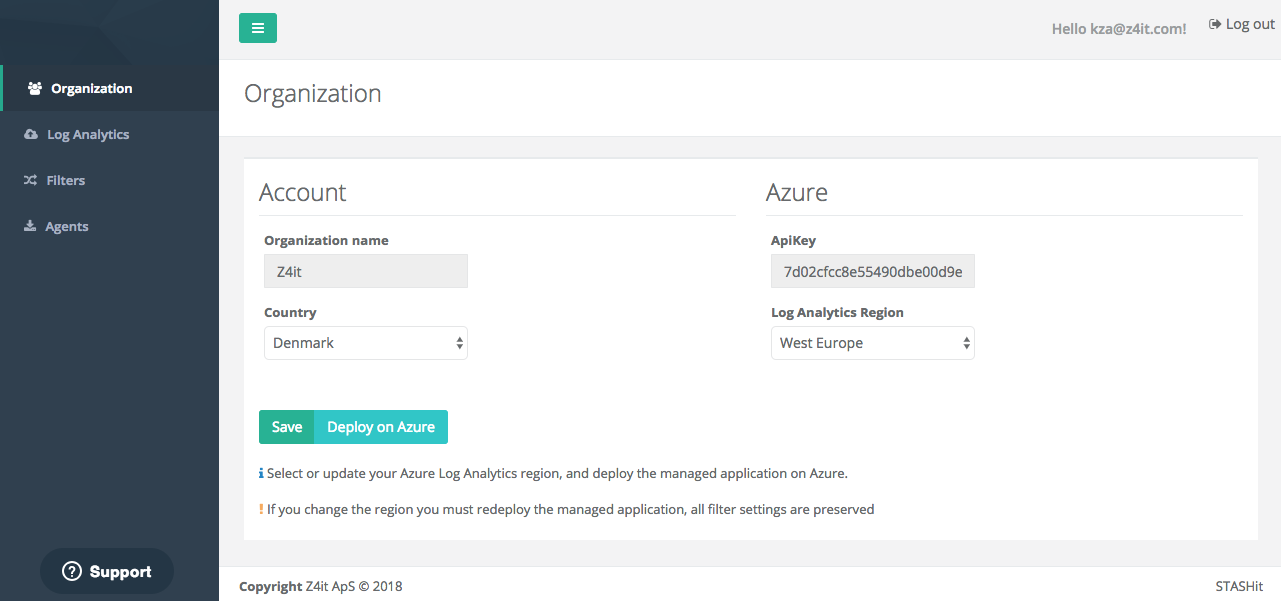Click the question mark icon on Support

pyautogui.click(x=72, y=572)
